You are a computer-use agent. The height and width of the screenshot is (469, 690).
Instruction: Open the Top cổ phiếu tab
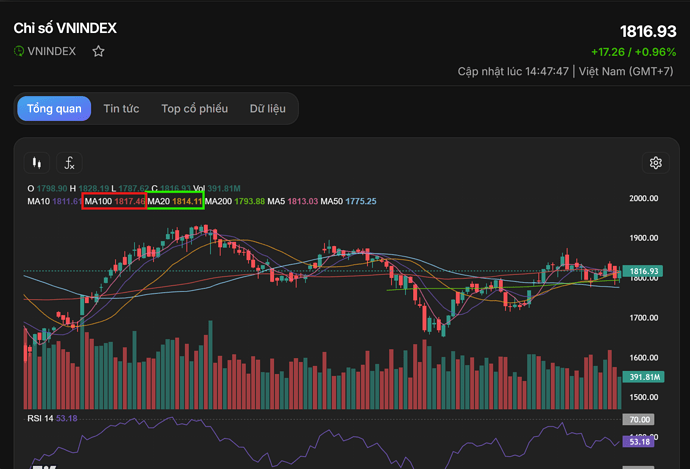coord(195,109)
